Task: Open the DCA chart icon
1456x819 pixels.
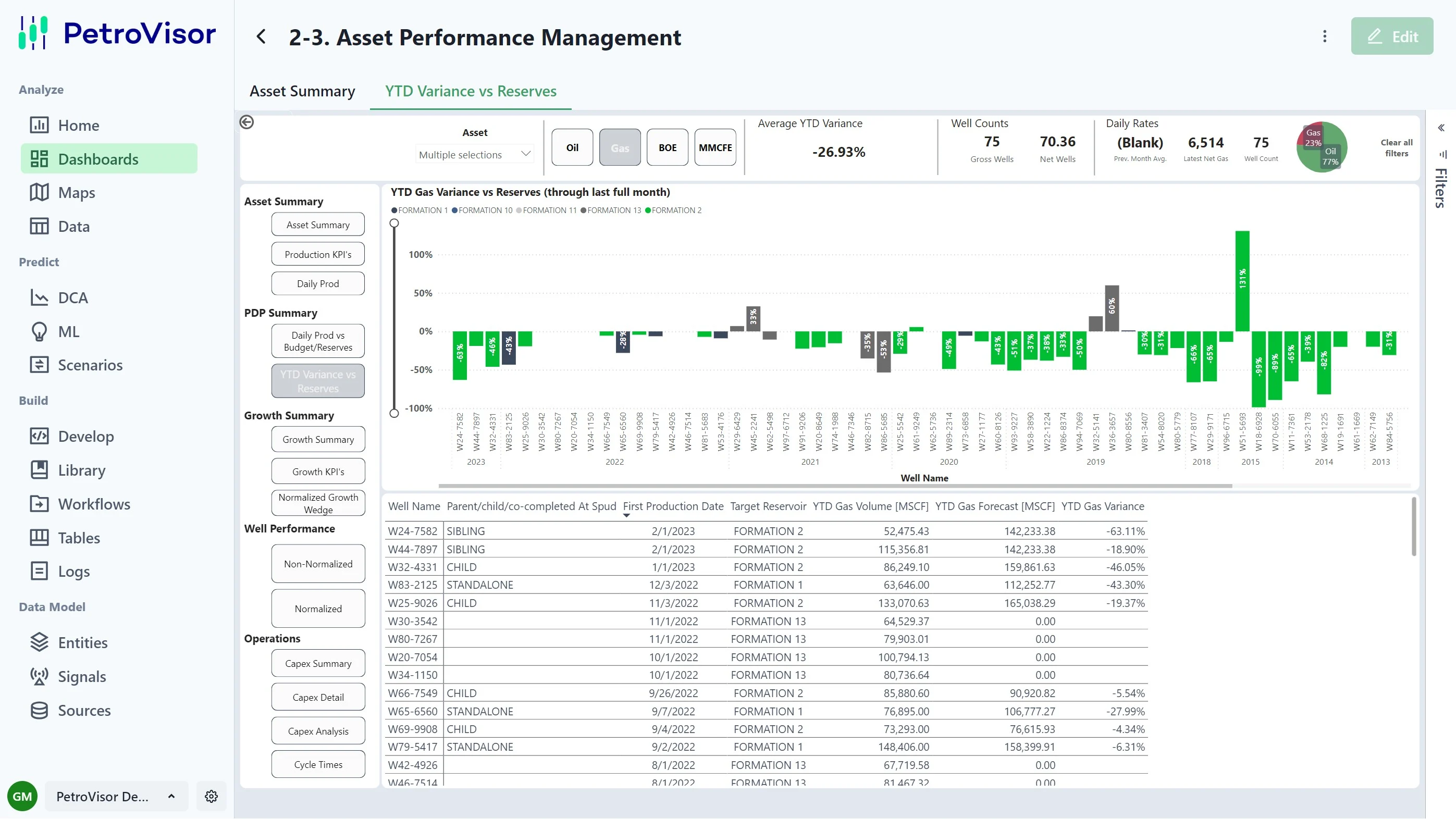Action: coord(39,297)
